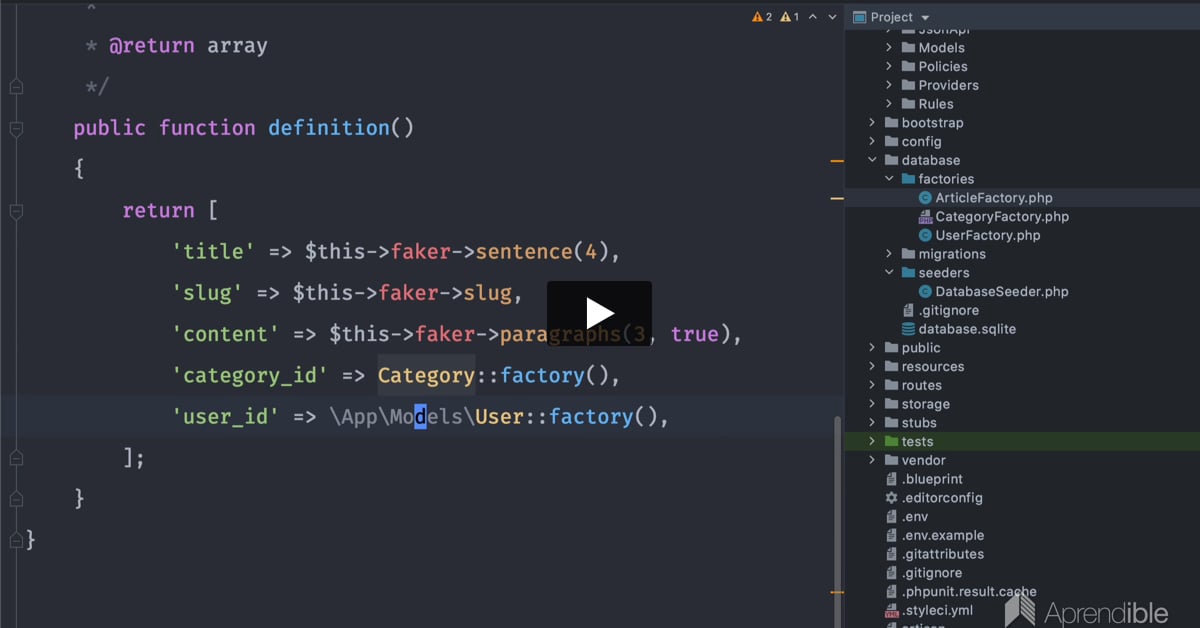This screenshot has height=628, width=1200.
Task: Go to next highlighted error arrow
Action: pyautogui.click(x=833, y=17)
